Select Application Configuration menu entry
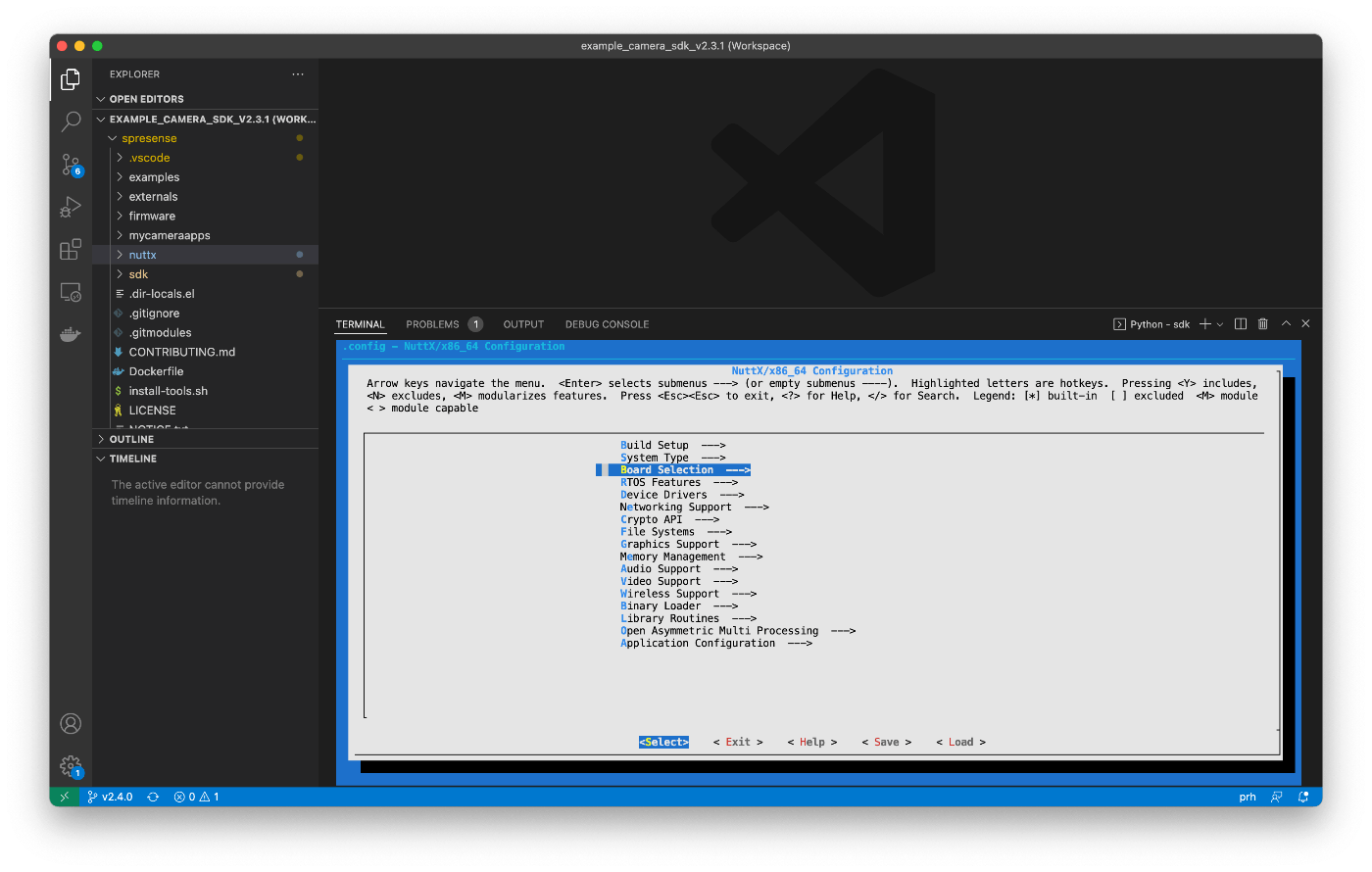Viewport: 1372px width, 872px height. 715,643
